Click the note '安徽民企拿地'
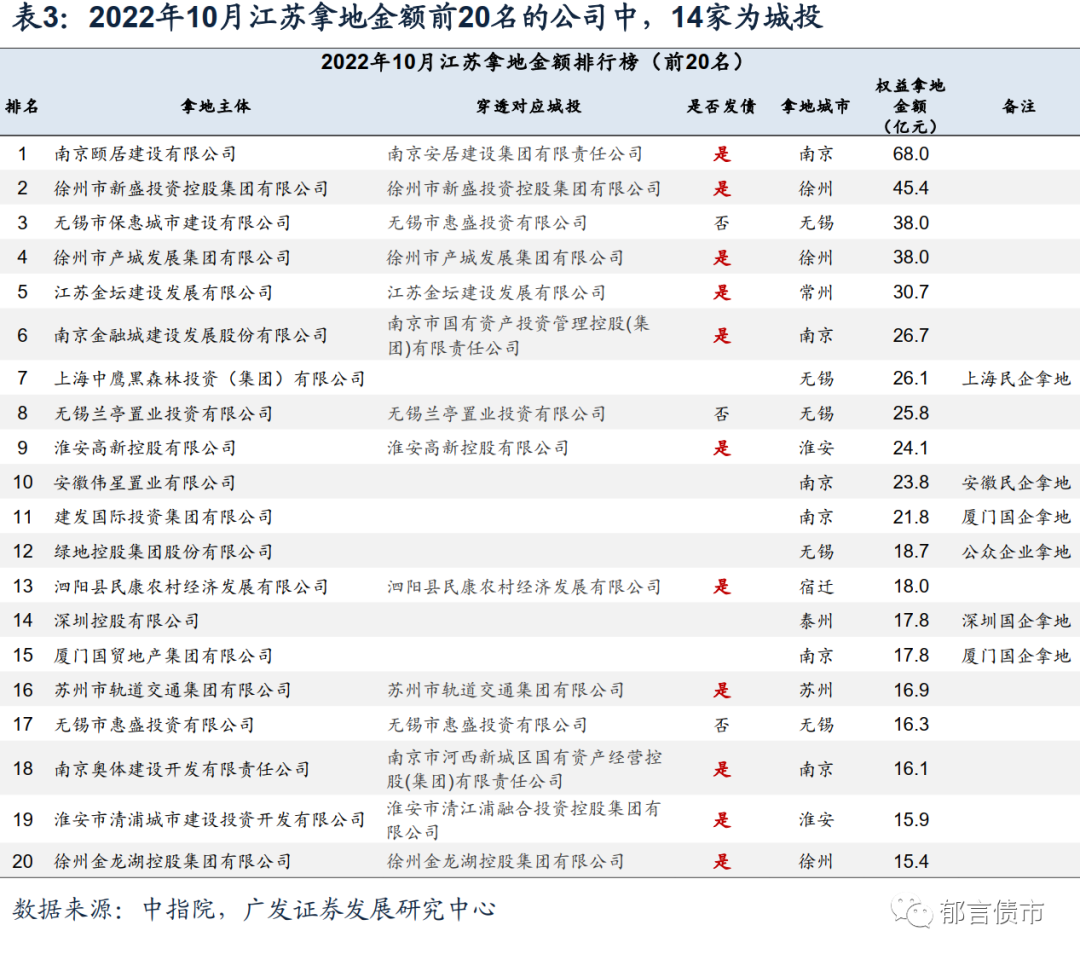Image resolution: width=1080 pixels, height=960 pixels. pos(1017,483)
